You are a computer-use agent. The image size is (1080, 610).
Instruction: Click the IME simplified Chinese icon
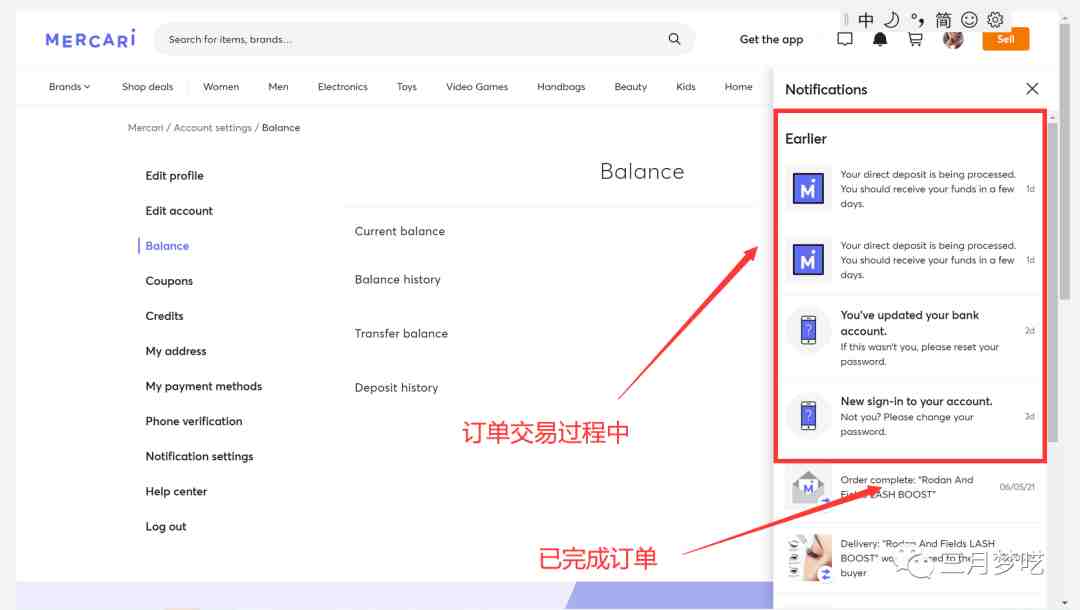pos(943,20)
